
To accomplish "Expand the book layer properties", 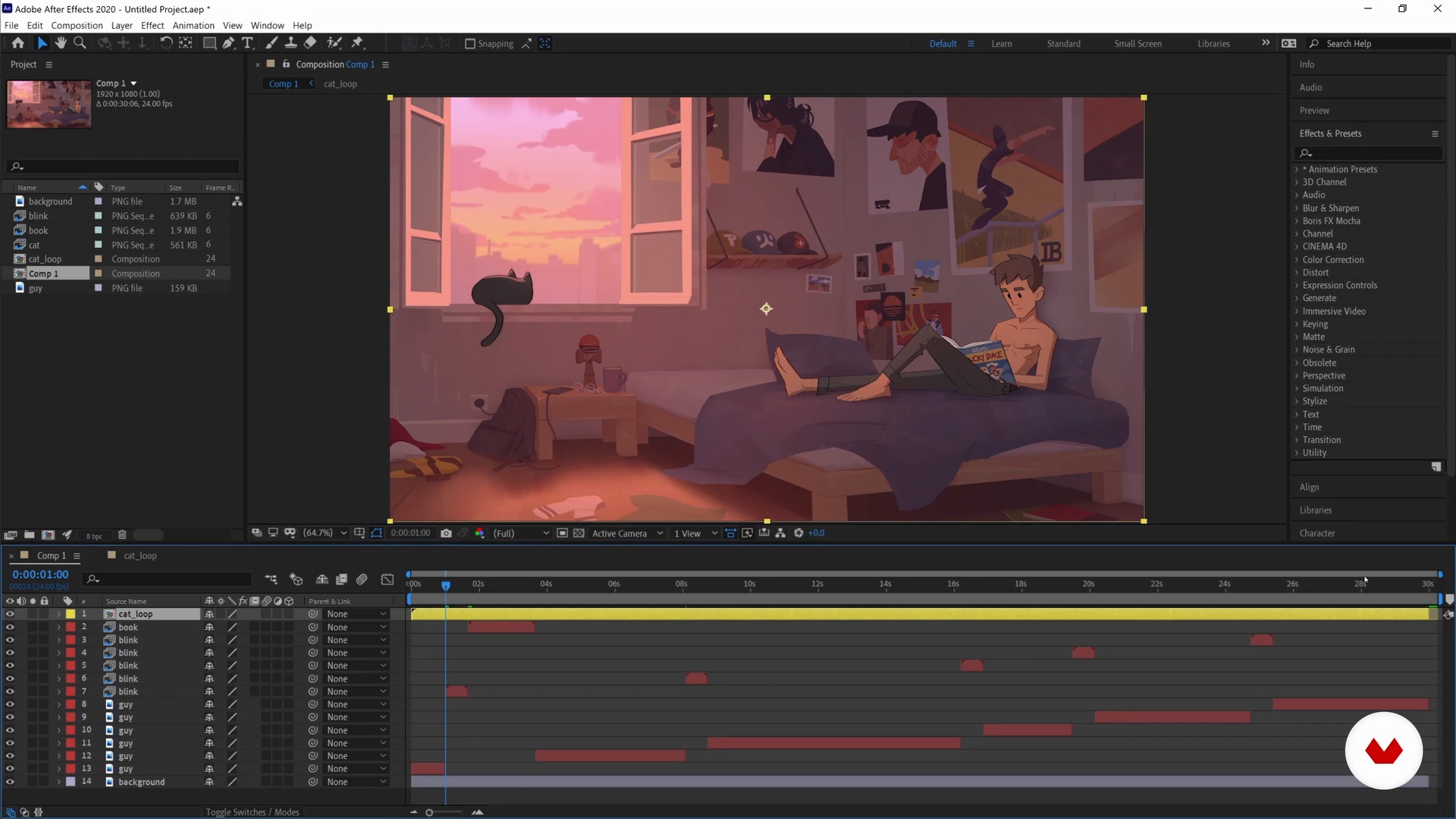I will tap(58, 627).
